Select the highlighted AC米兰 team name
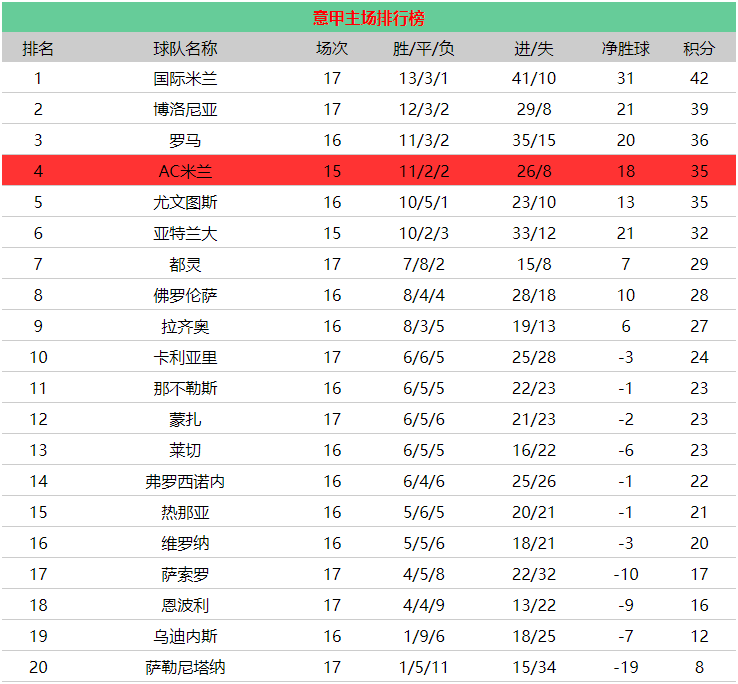The width and height of the screenshot is (738, 684). point(185,171)
